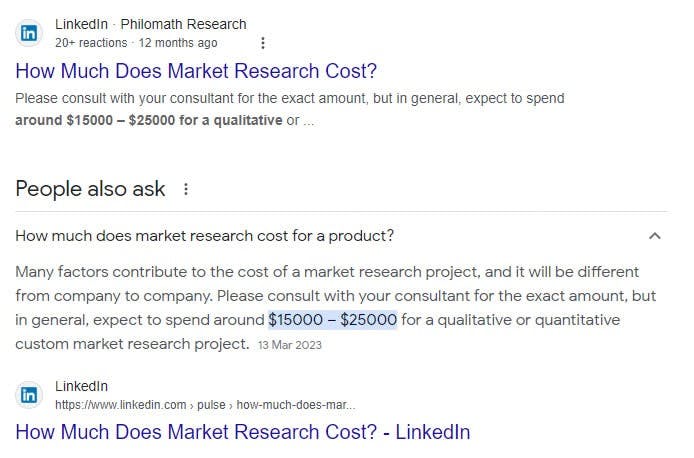694x458 pixels.
Task: Click the 'People also ask' heading
Action: point(90,189)
